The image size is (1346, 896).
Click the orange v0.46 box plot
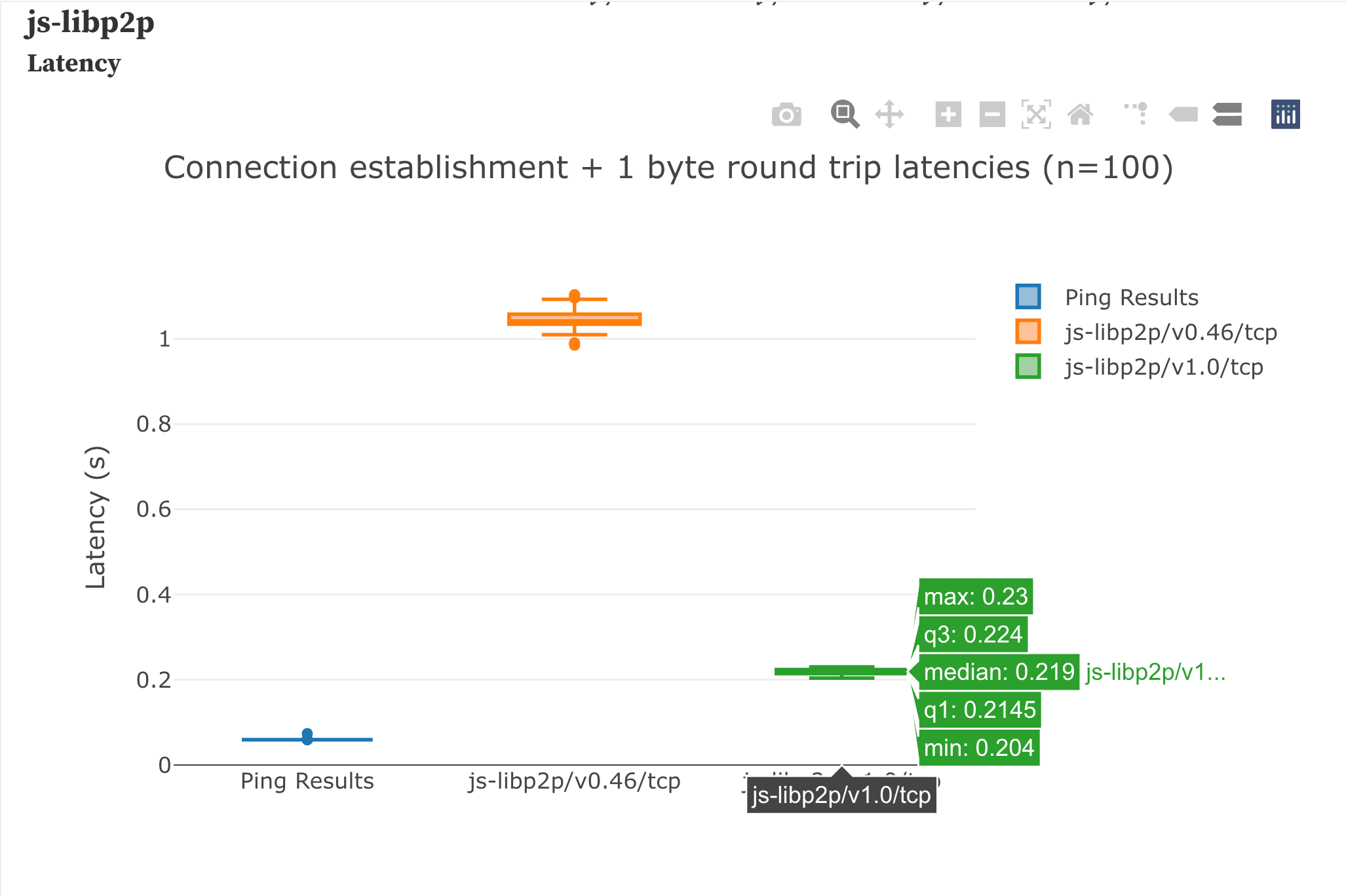(x=574, y=319)
